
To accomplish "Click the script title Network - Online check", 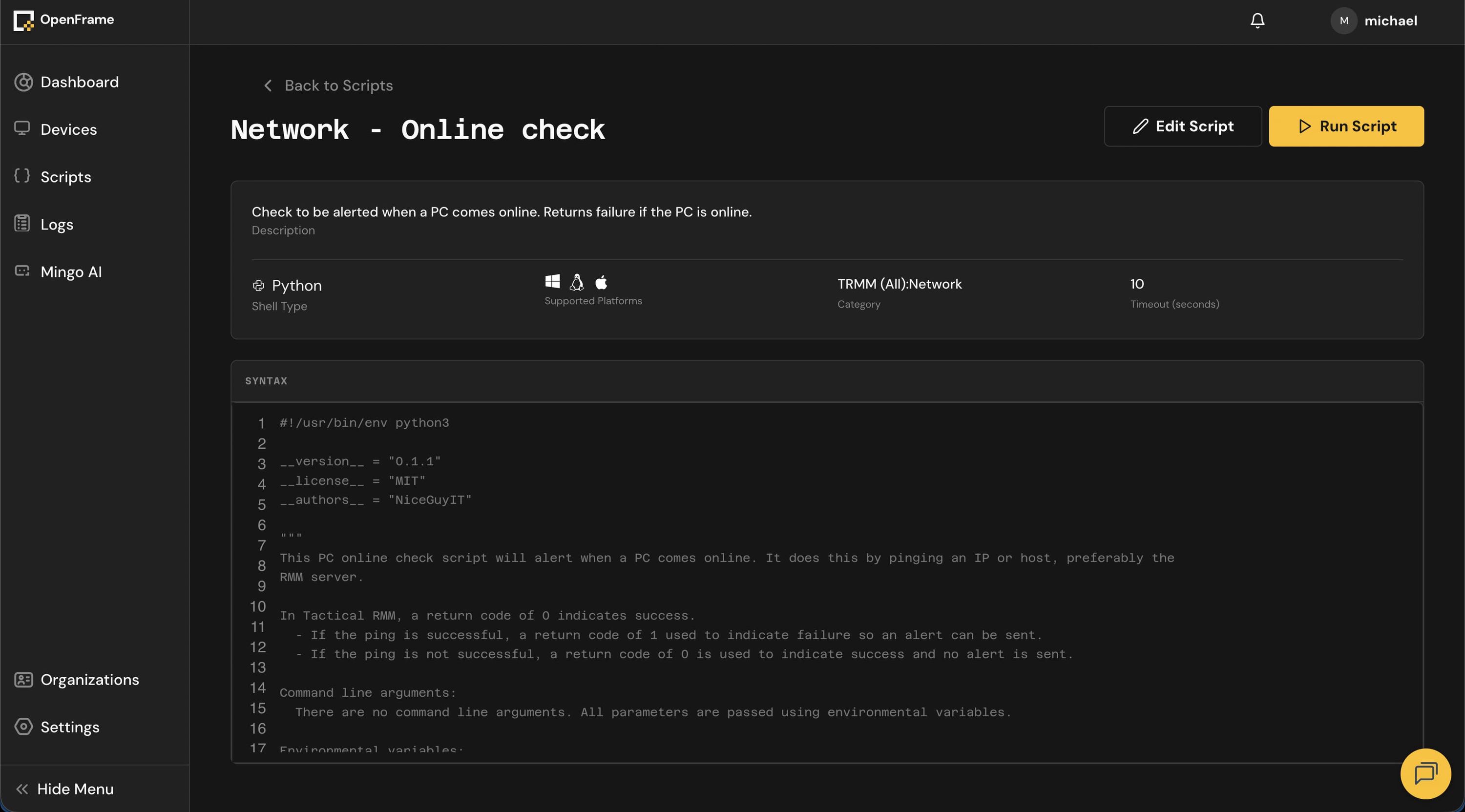I will point(418,130).
